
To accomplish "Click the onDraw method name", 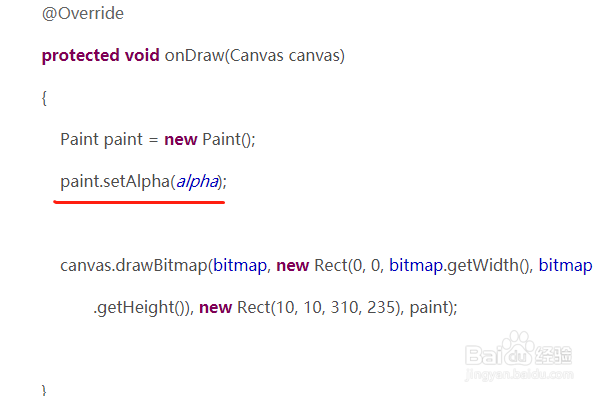I will click(x=195, y=56).
